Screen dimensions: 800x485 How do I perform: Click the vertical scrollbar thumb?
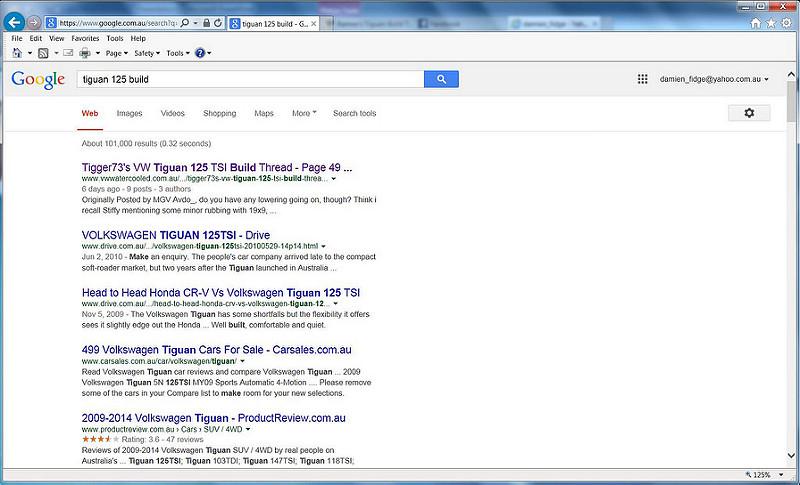pyautogui.click(x=791, y=101)
